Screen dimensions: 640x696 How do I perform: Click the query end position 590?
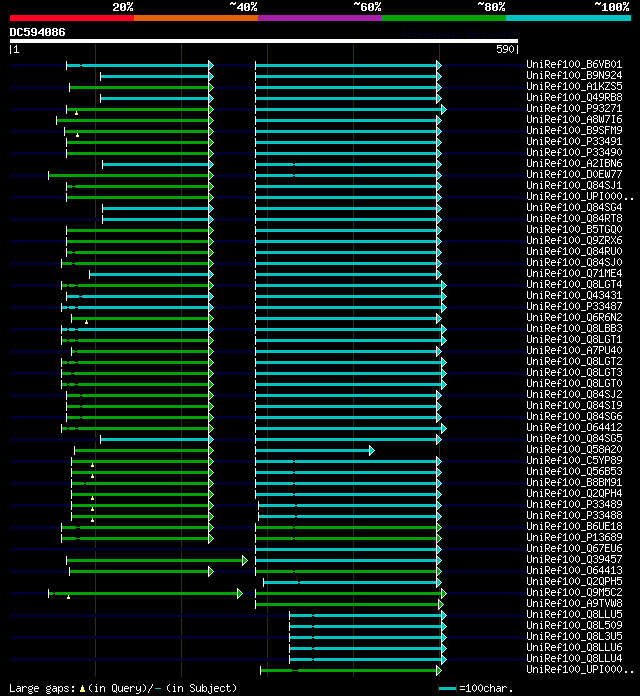coord(505,49)
